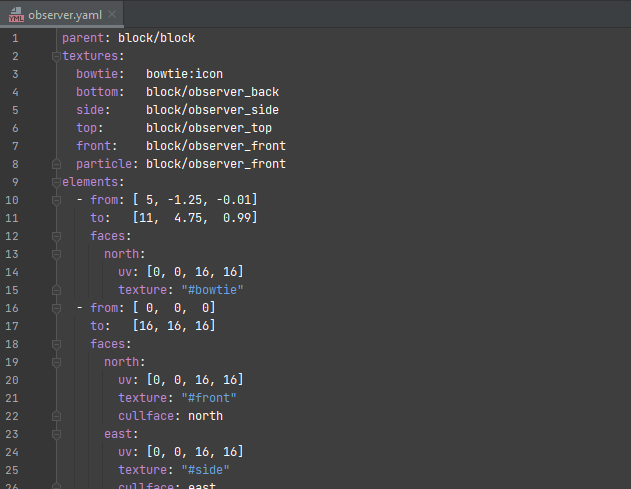Click the cullface north value
Viewport: 631px width, 489px height.
click(205, 416)
